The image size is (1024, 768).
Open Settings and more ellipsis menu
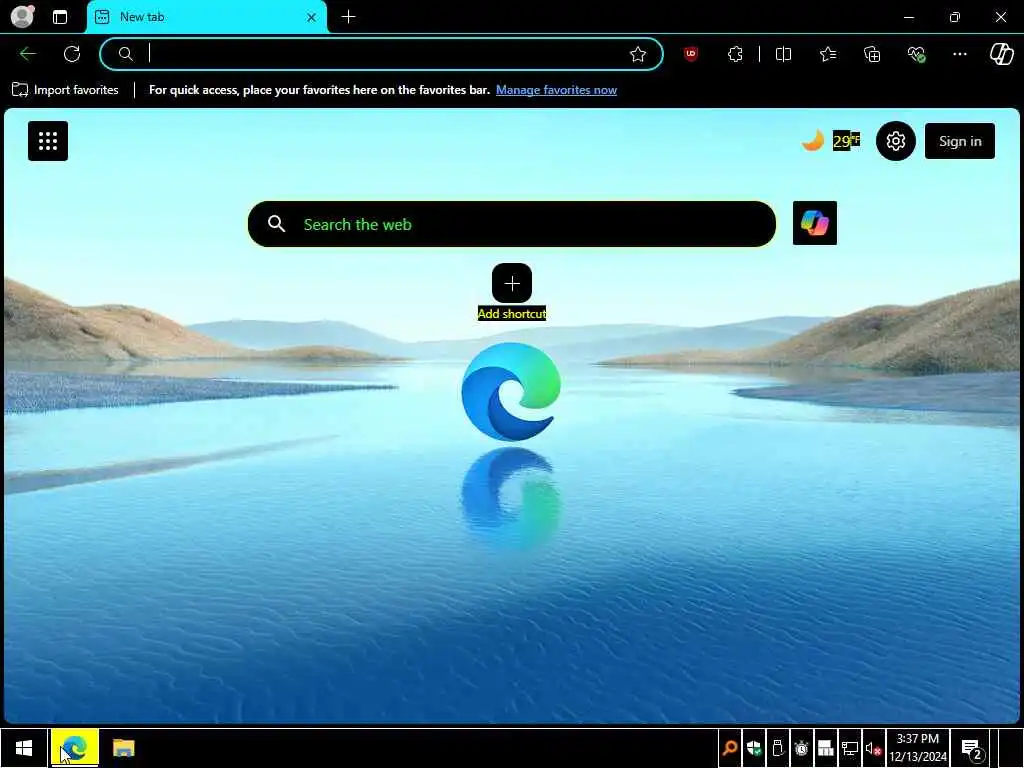click(x=960, y=54)
